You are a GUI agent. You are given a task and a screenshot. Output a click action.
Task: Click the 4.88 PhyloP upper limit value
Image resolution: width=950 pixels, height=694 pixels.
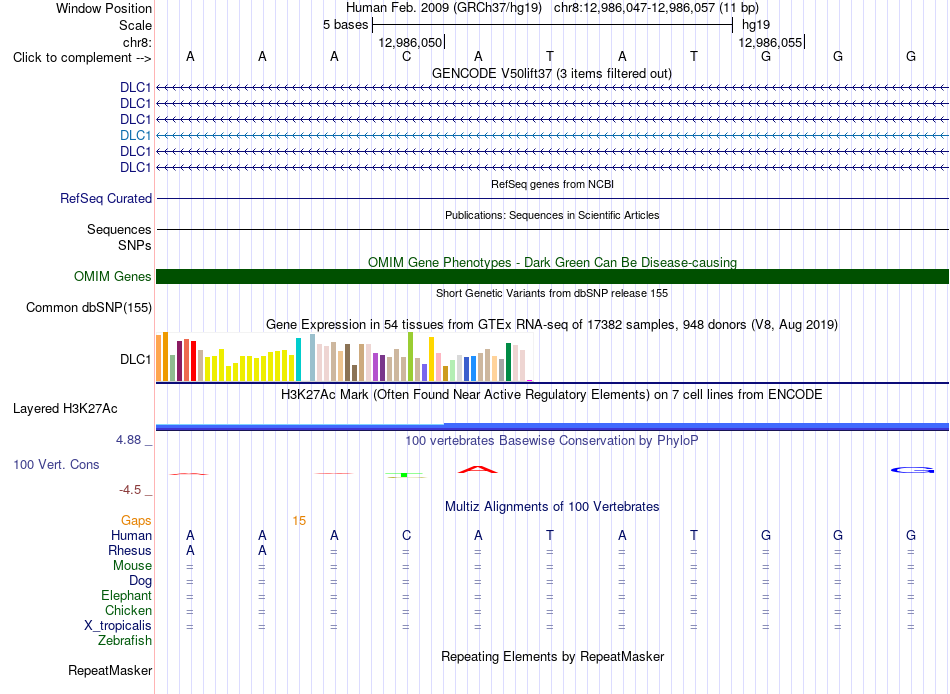point(128,440)
